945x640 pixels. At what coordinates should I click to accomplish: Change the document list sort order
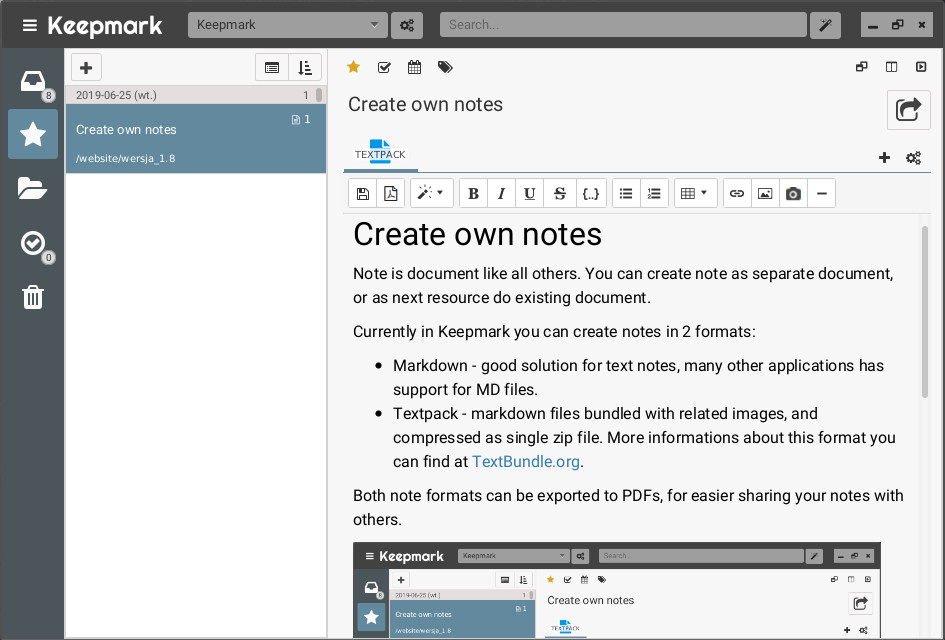(305, 67)
